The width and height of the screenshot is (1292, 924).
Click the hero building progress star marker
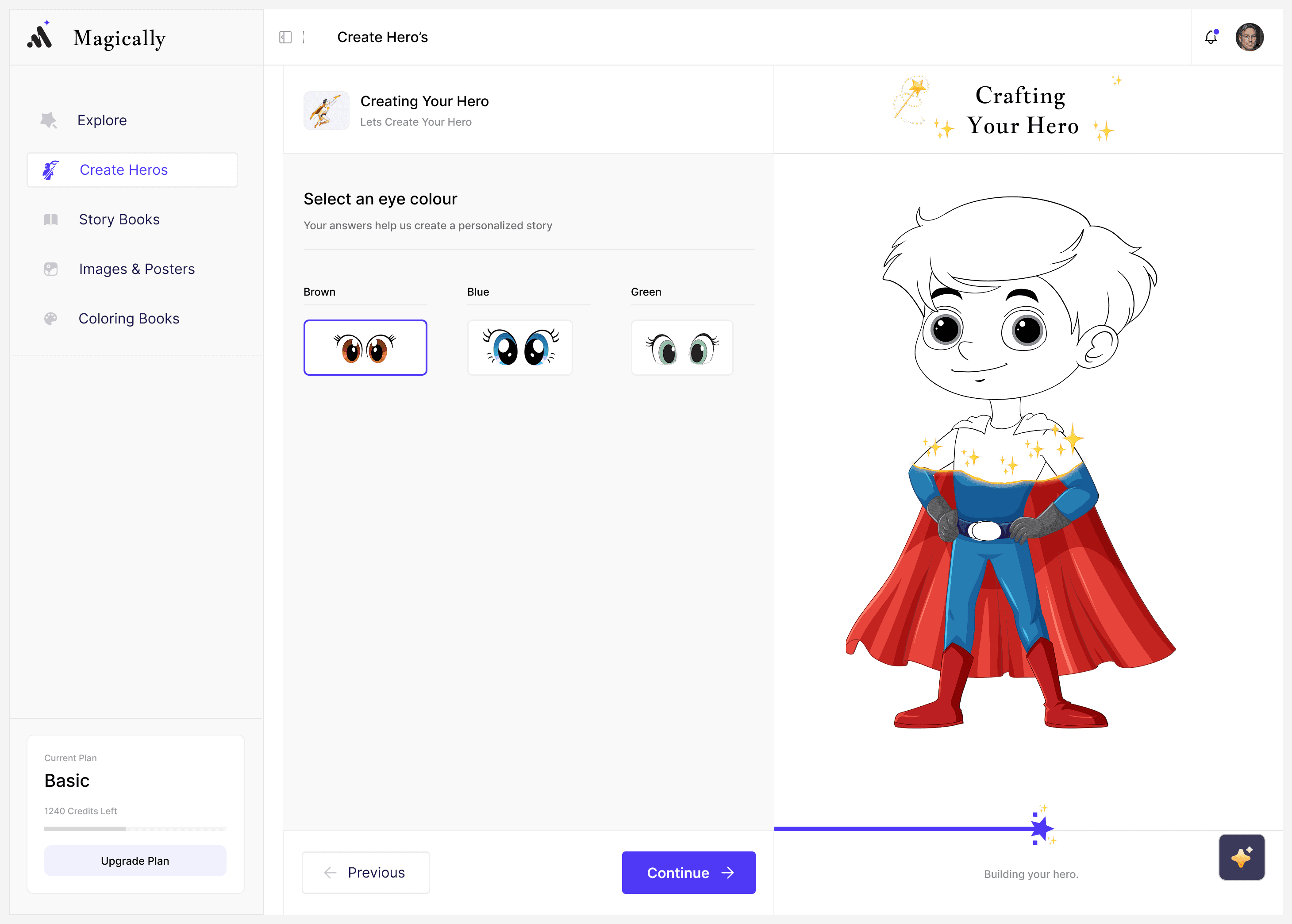point(1041,828)
